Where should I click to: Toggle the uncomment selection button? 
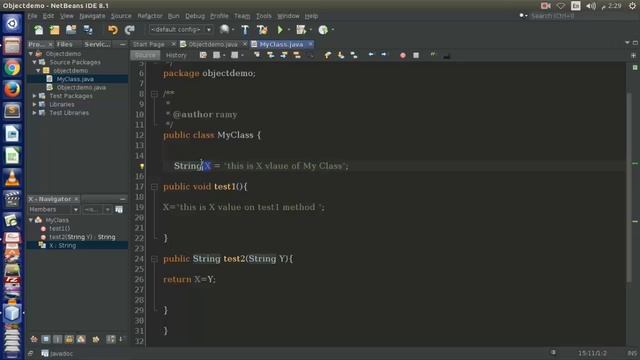click(446, 56)
